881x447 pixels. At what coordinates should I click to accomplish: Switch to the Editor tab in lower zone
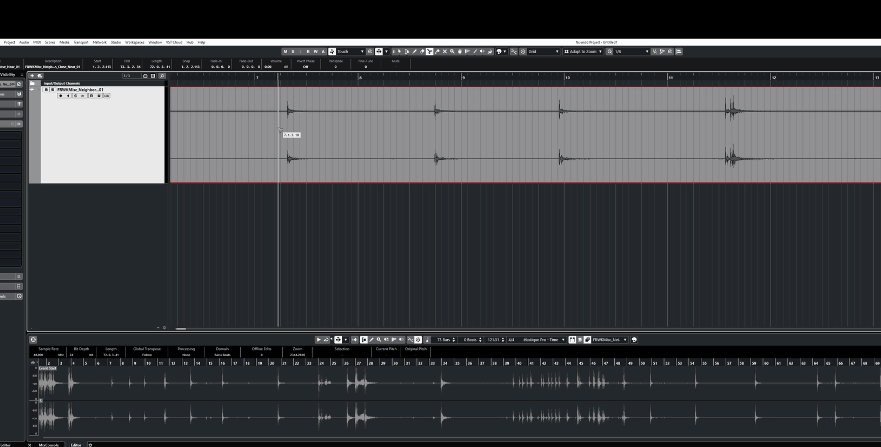(75, 444)
